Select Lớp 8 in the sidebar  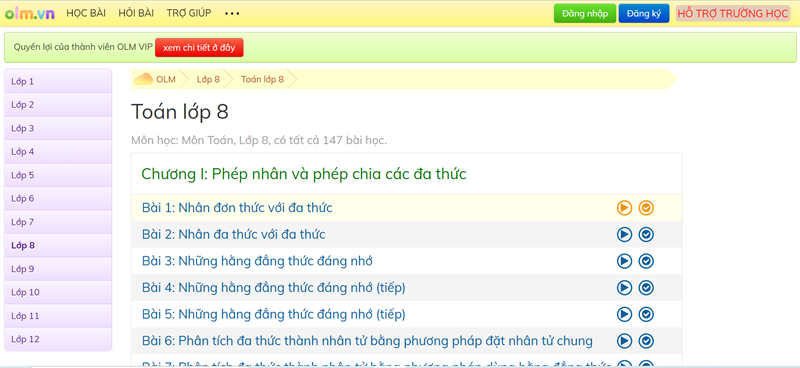[x=58, y=246]
